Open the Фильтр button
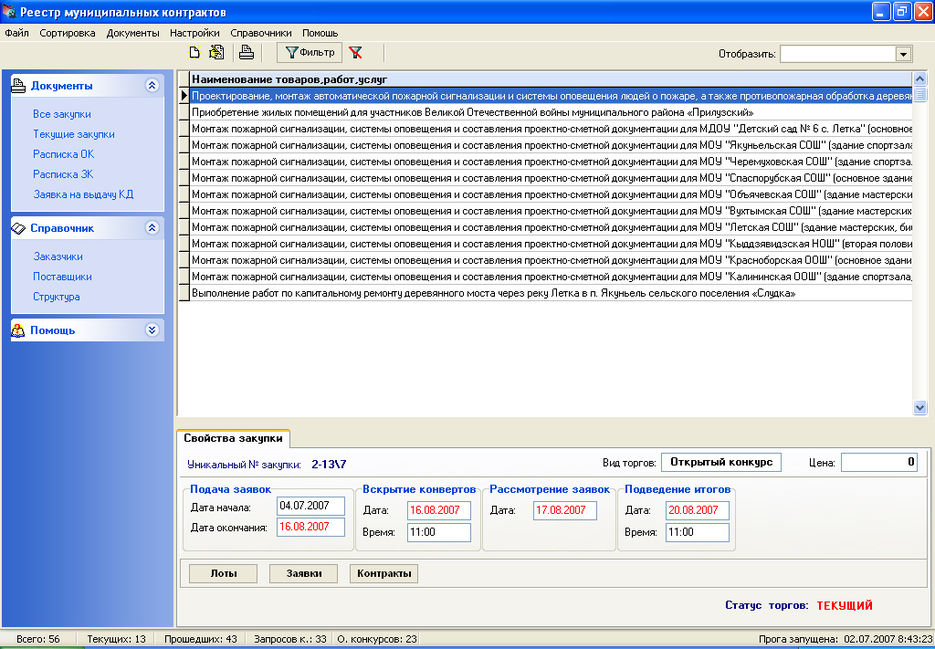 309,52
